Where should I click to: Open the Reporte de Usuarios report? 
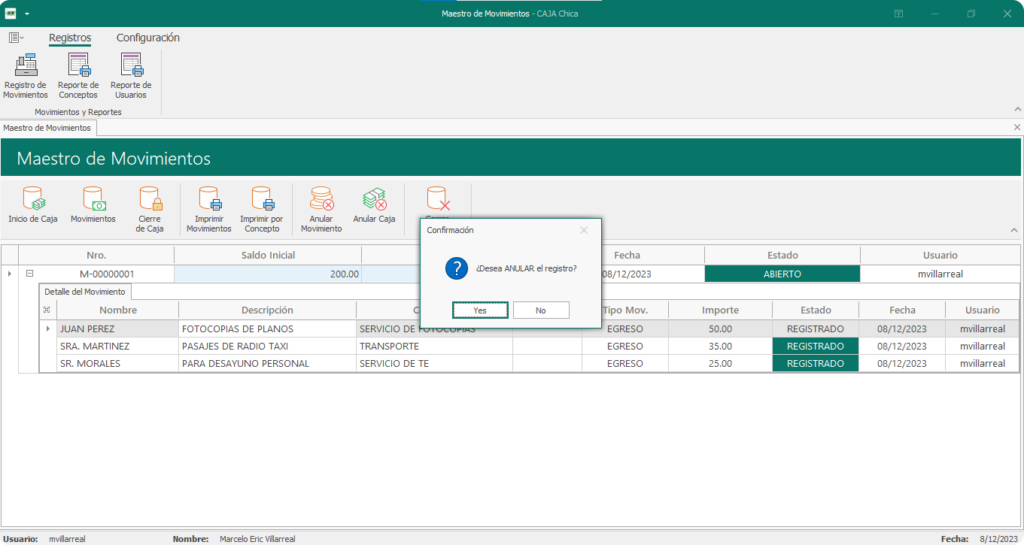coord(131,66)
